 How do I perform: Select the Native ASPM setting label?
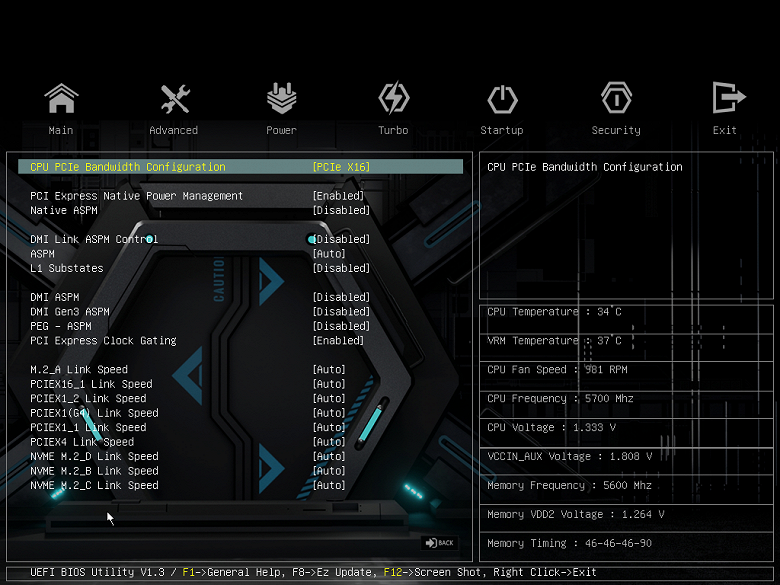point(64,210)
